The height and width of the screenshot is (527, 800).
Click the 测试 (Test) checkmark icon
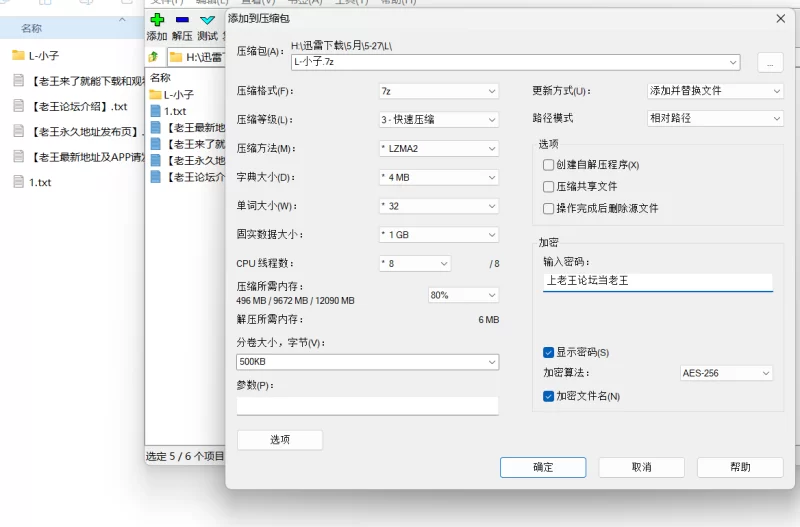(x=207, y=19)
